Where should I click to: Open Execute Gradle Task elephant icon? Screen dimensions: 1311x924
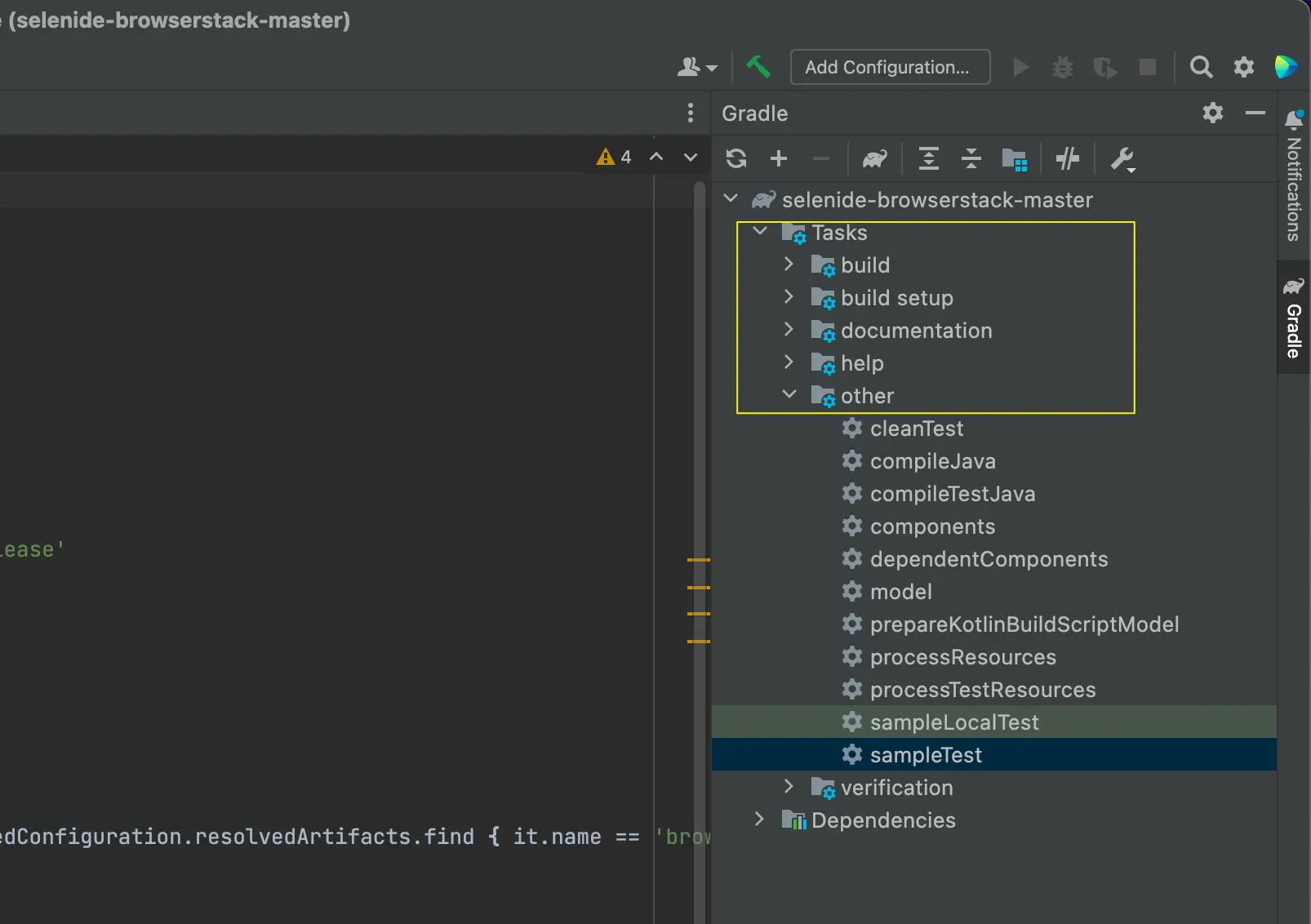[x=874, y=158]
